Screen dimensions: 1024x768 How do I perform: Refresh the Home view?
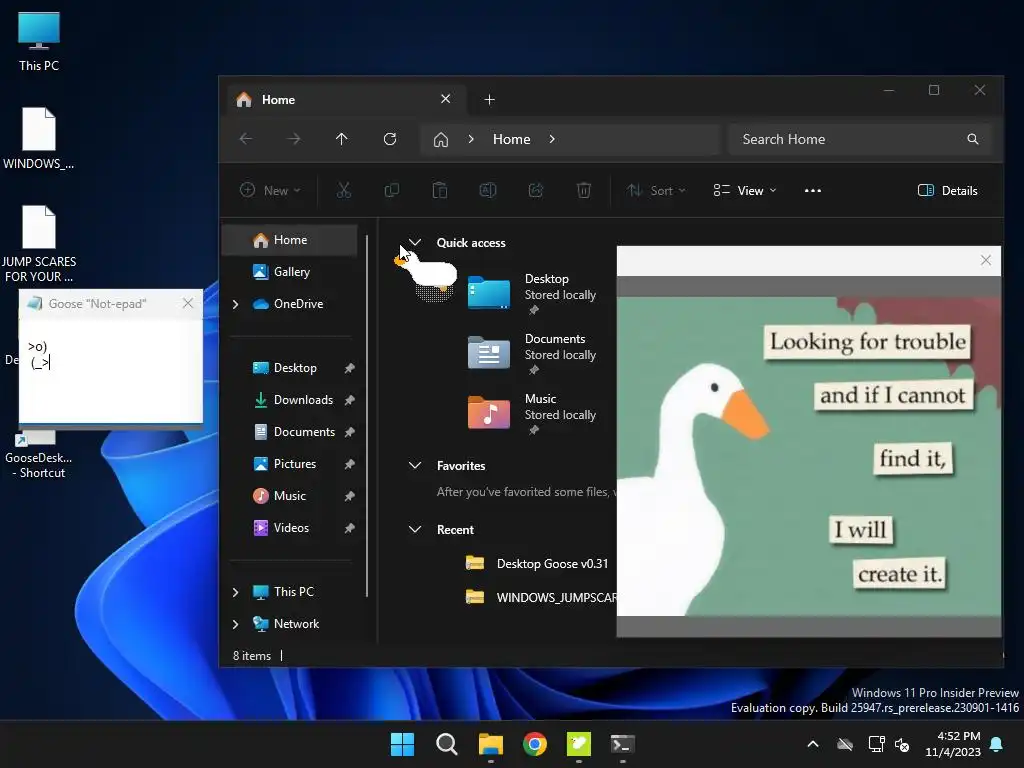pos(390,138)
